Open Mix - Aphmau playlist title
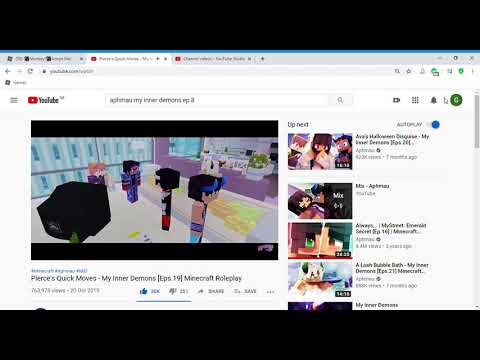The width and height of the screenshot is (480, 360). pyautogui.click(x=372, y=186)
